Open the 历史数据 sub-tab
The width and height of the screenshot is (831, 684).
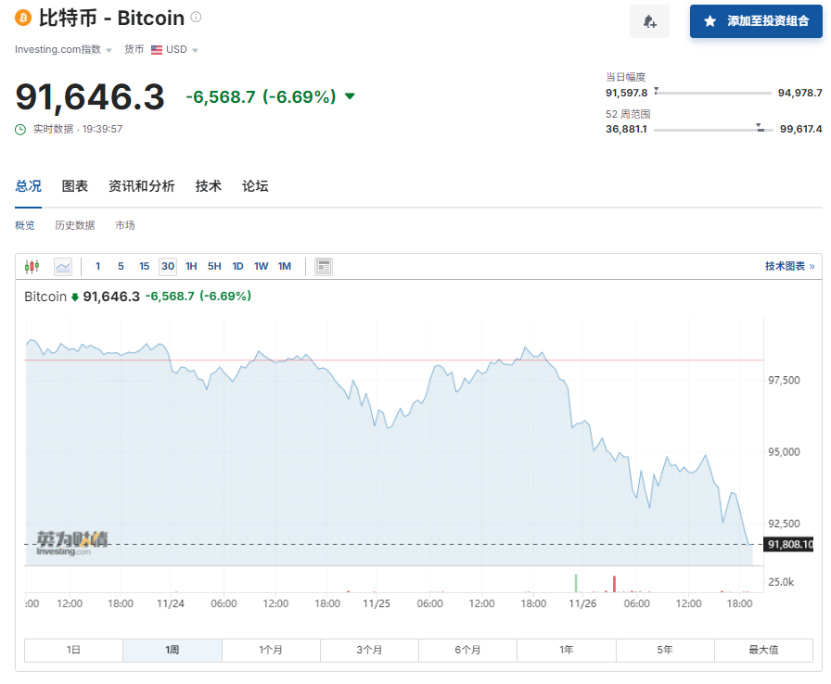click(75, 226)
